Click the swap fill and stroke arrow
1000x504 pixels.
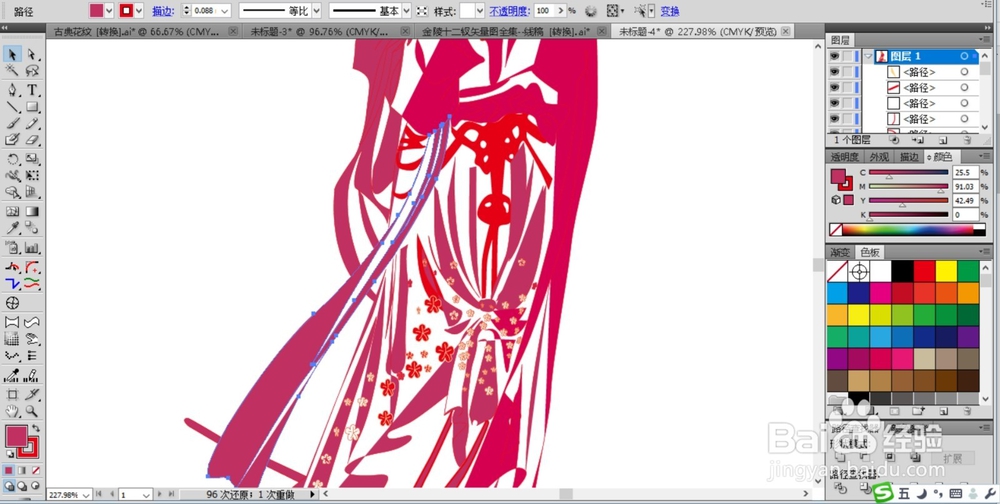coord(36,429)
